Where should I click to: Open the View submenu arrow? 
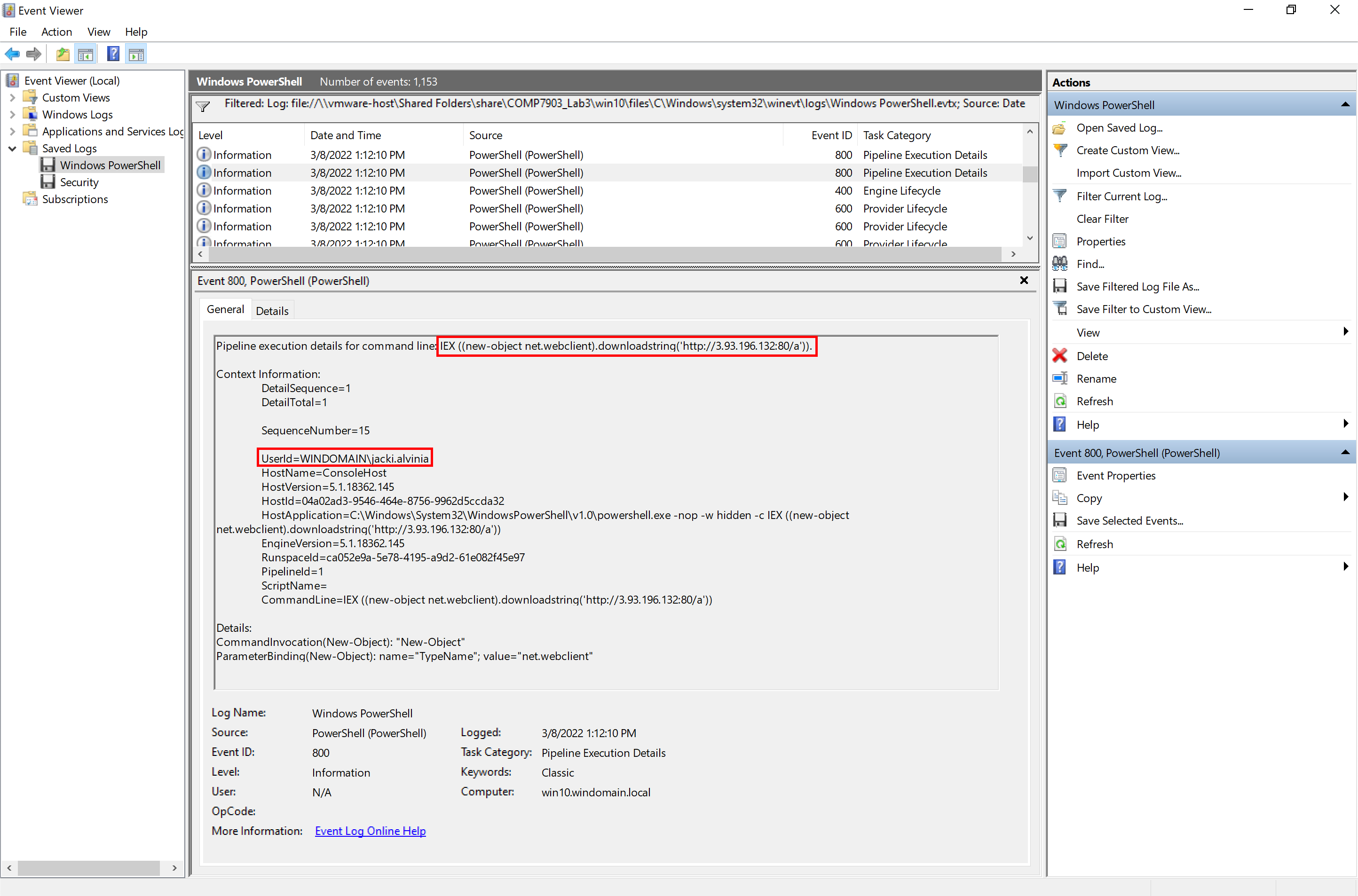tap(1345, 331)
